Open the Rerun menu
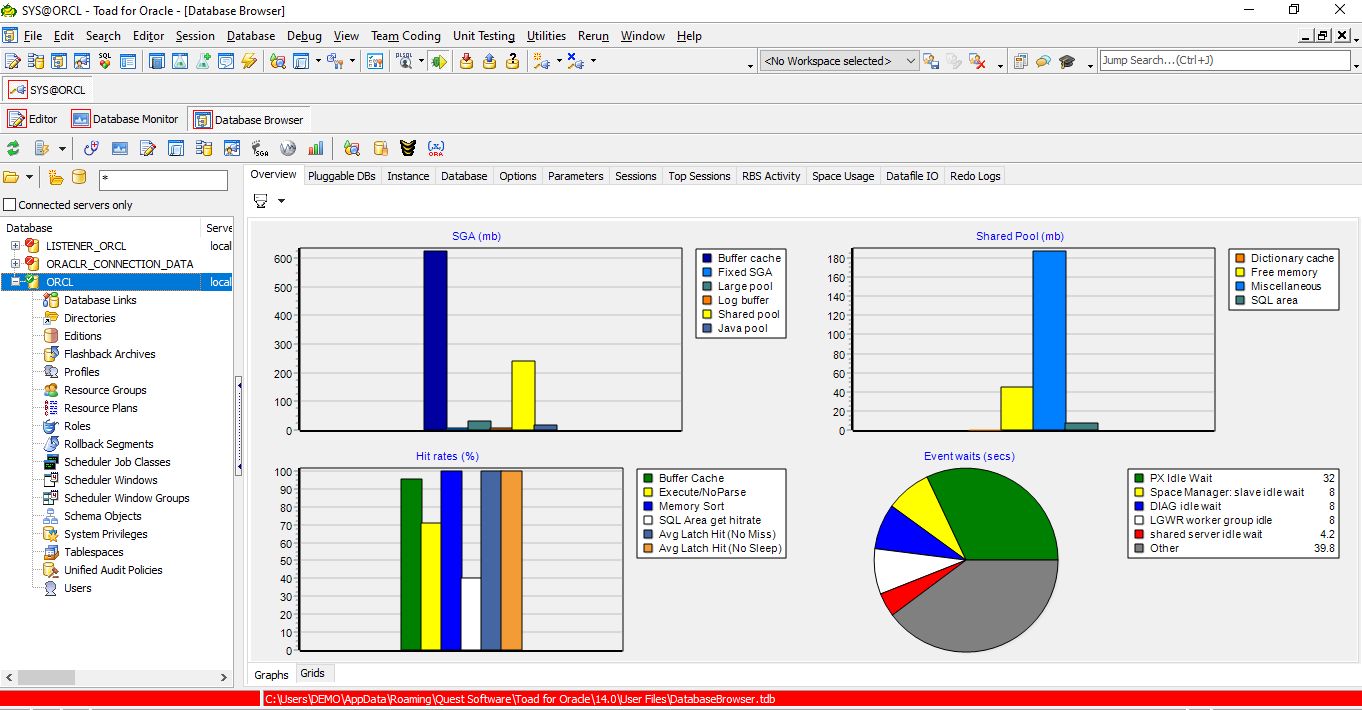1362x710 pixels. (593, 35)
